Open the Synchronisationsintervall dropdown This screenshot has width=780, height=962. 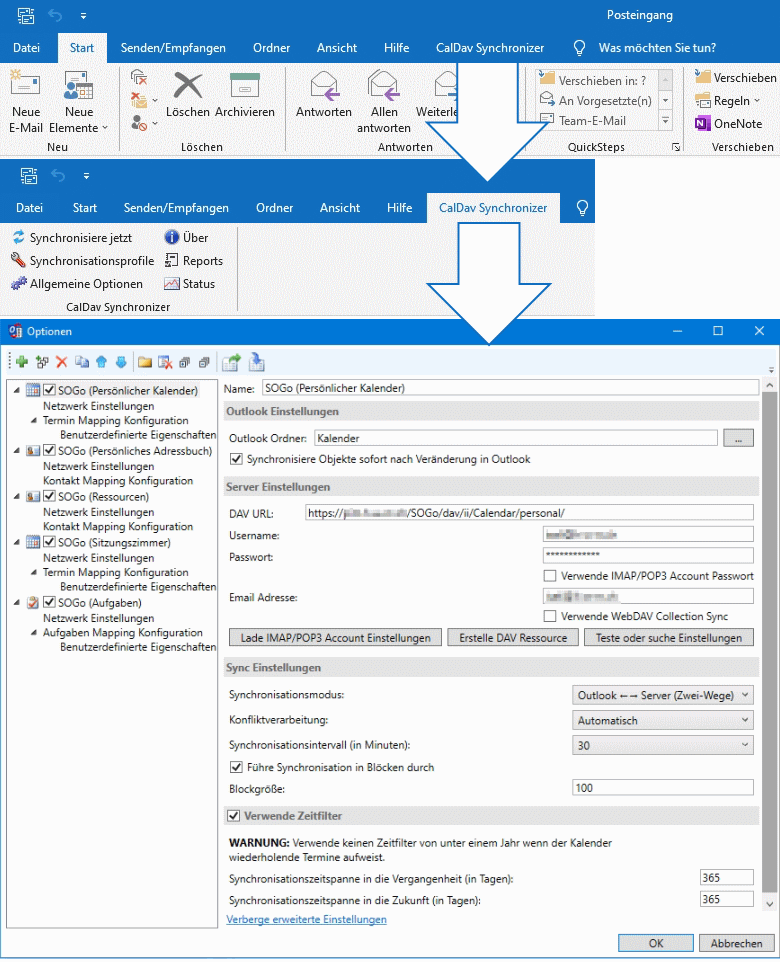(x=662, y=745)
